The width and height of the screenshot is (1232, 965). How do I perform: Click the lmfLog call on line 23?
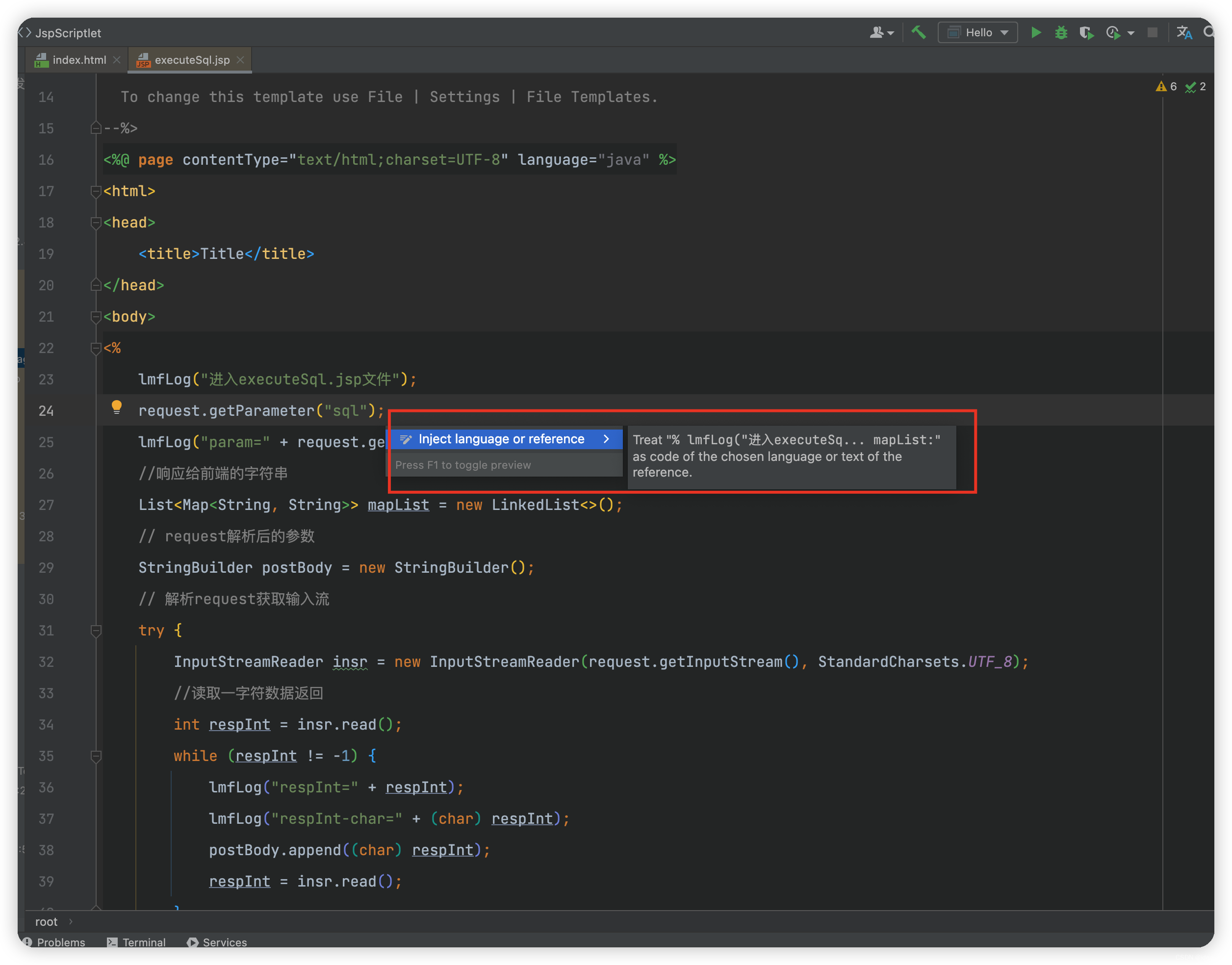click(277, 380)
